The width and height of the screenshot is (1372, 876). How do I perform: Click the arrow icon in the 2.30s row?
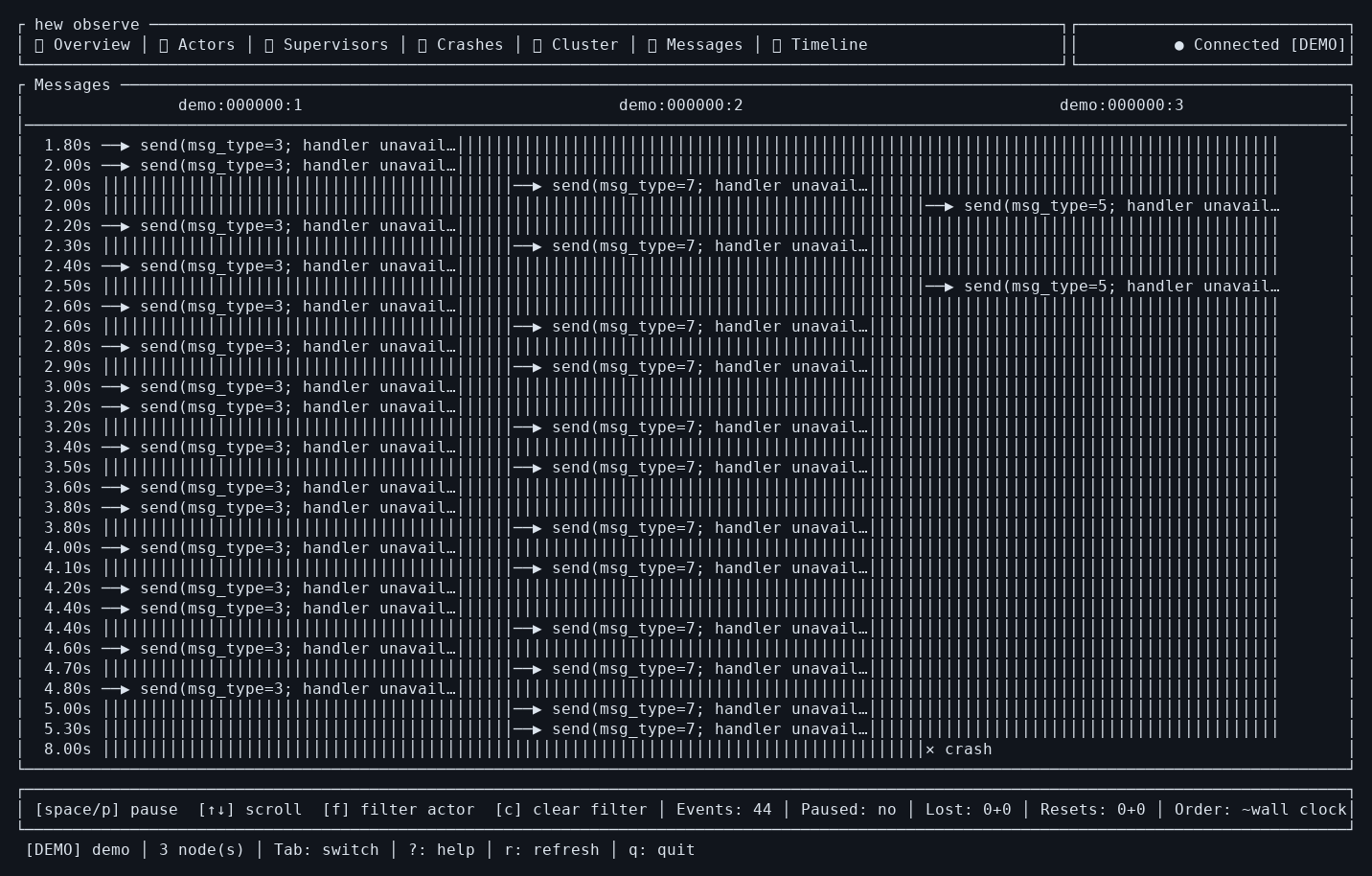528,246
